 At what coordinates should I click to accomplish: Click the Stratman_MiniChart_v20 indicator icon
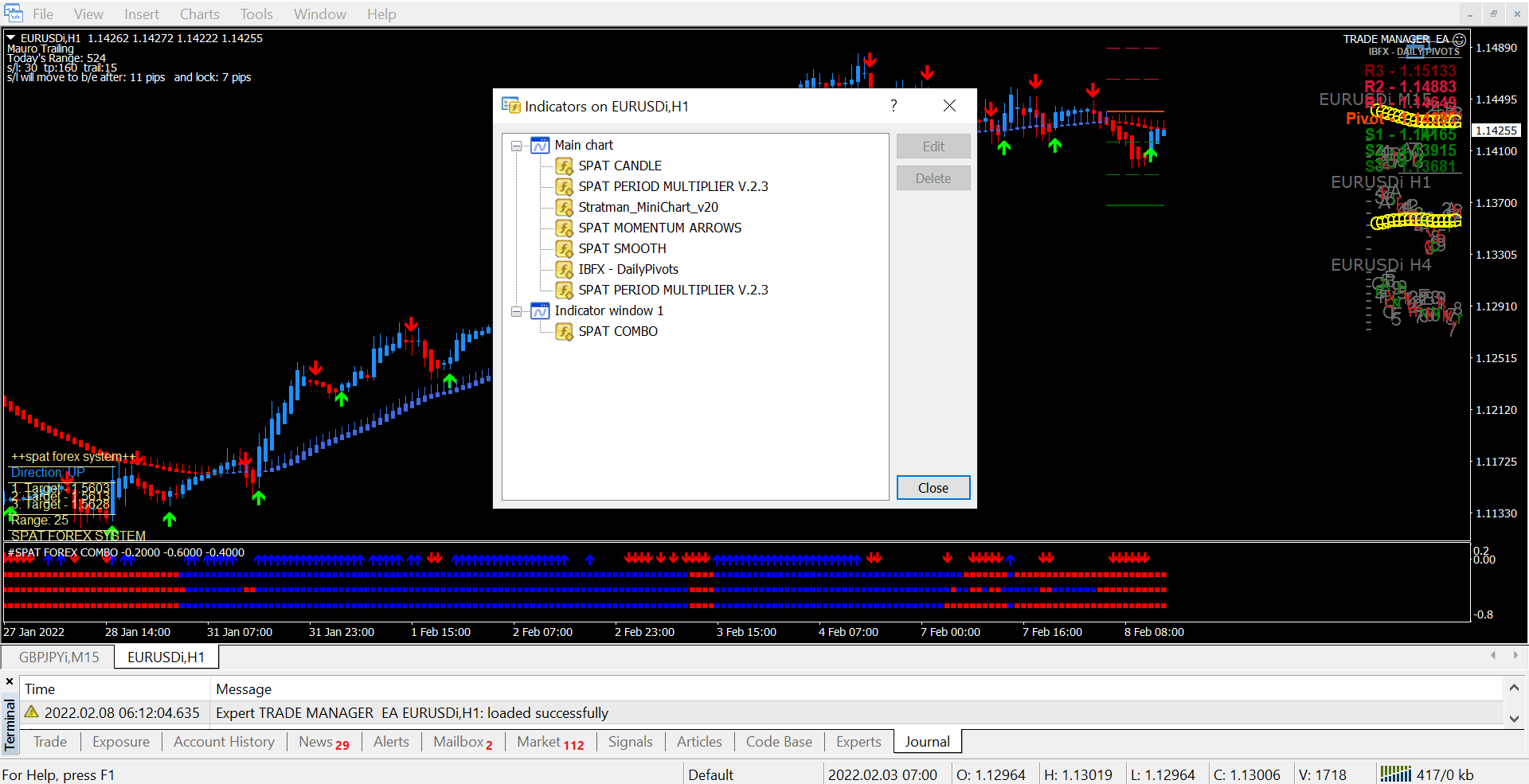pyautogui.click(x=564, y=207)
